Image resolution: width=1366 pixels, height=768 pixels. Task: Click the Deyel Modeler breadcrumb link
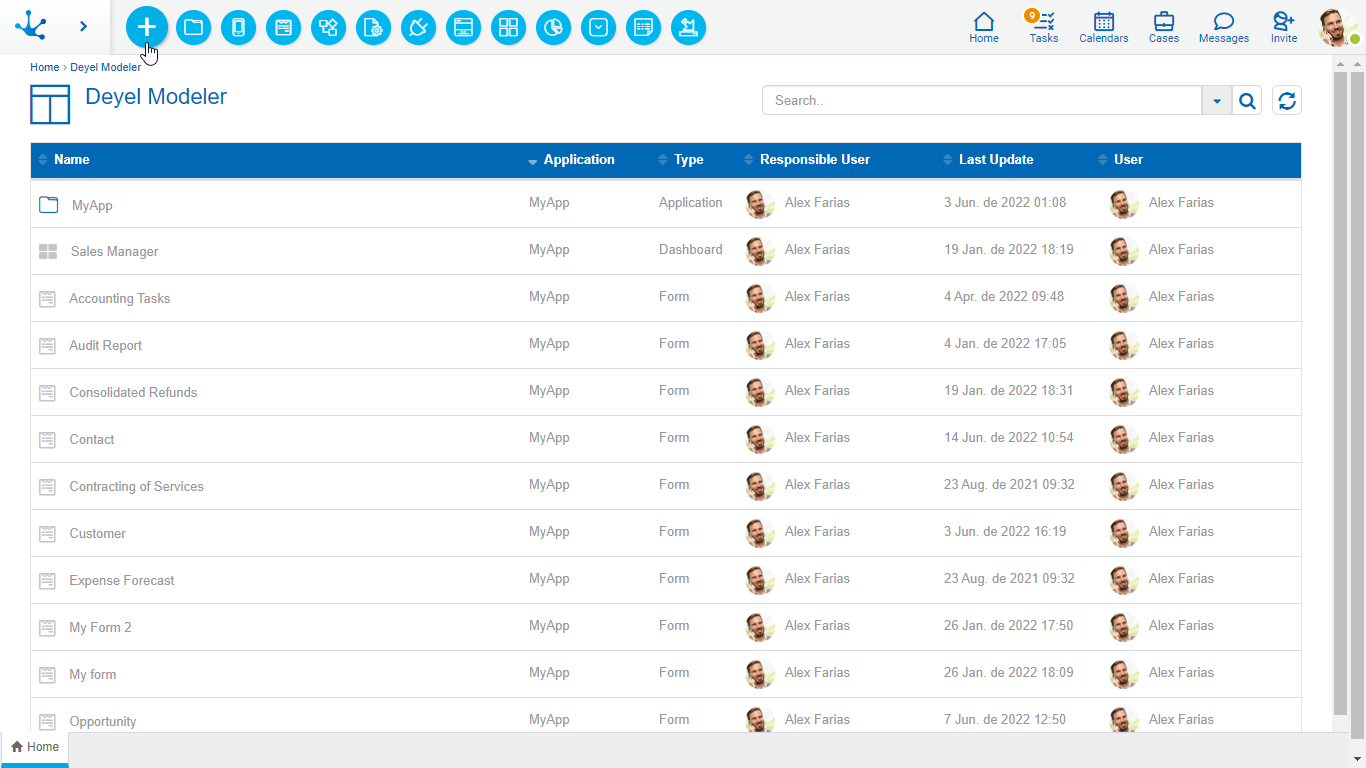[105, 67]
